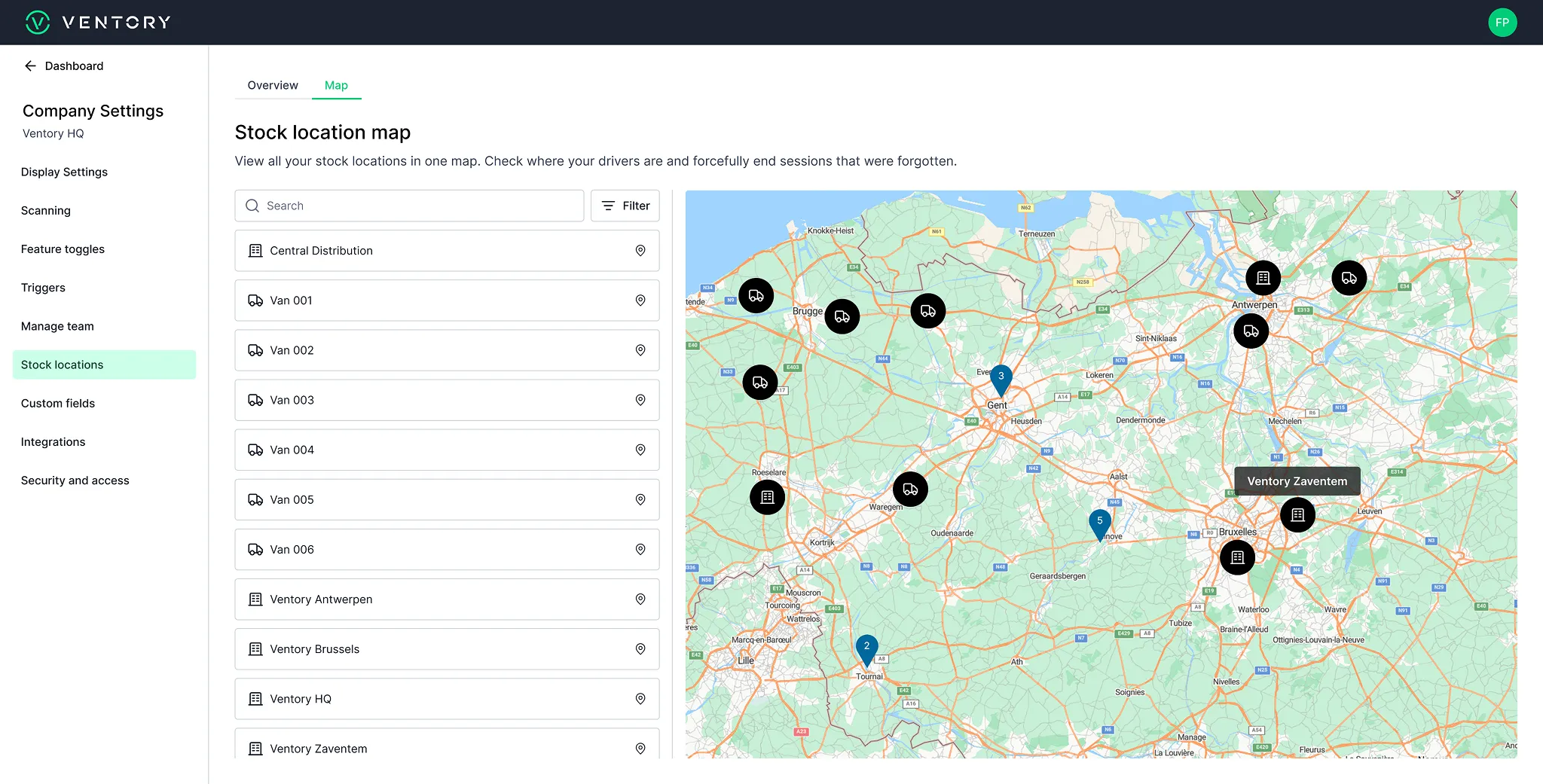
Task: Return to Dashboard link
Action: [75, 66]
